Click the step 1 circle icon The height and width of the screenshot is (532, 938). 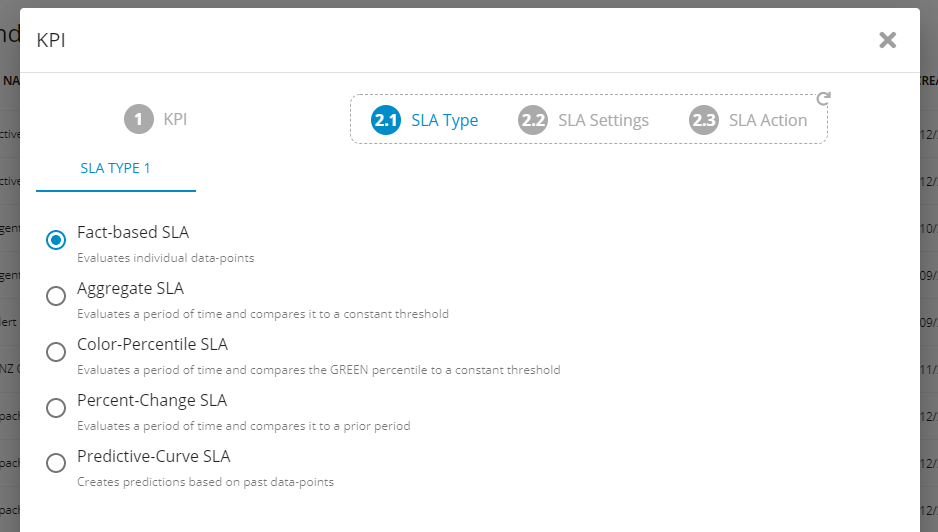(x=139, y=120)
